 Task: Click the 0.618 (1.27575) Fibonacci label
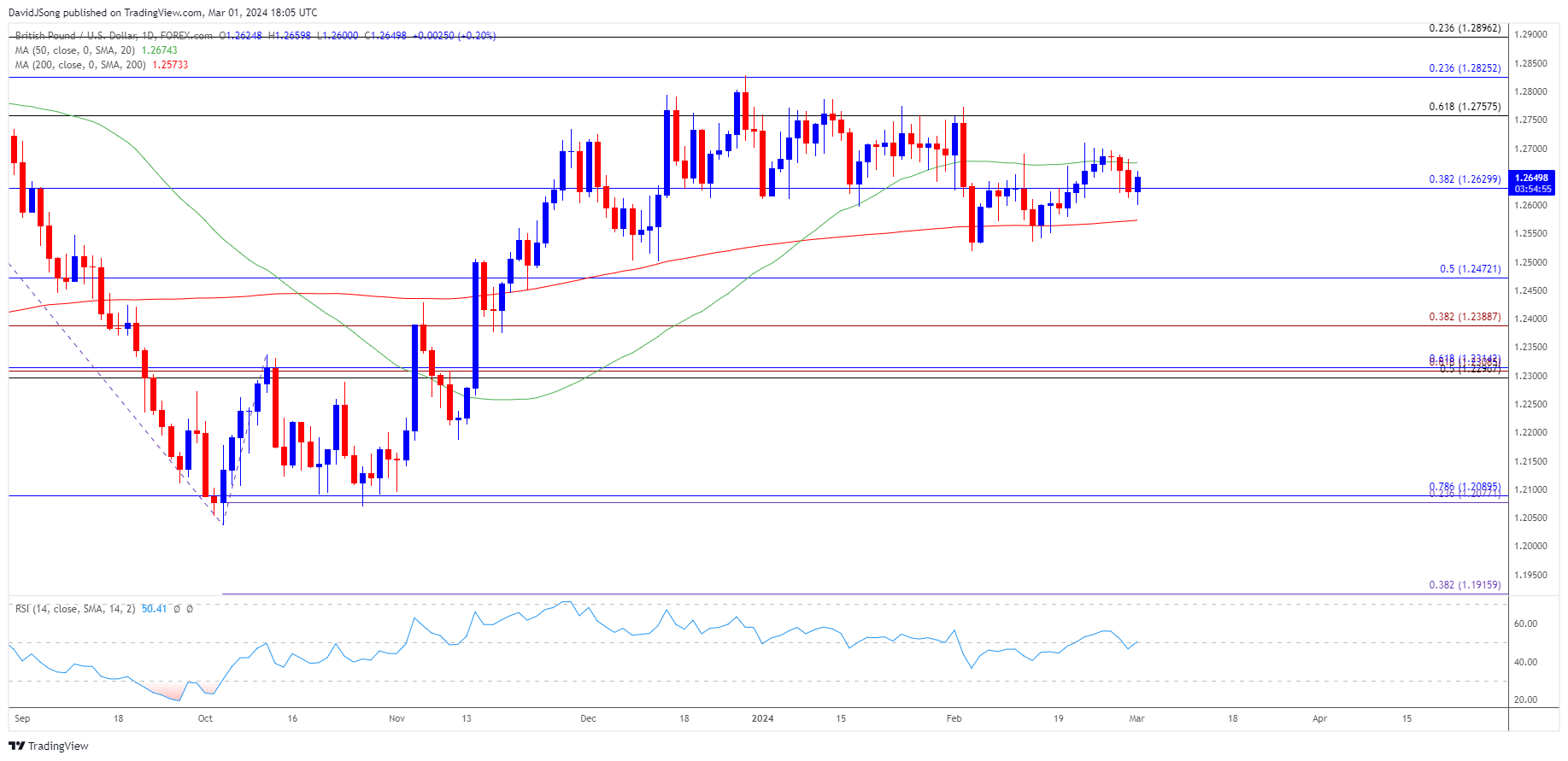tap(1465, 107)
